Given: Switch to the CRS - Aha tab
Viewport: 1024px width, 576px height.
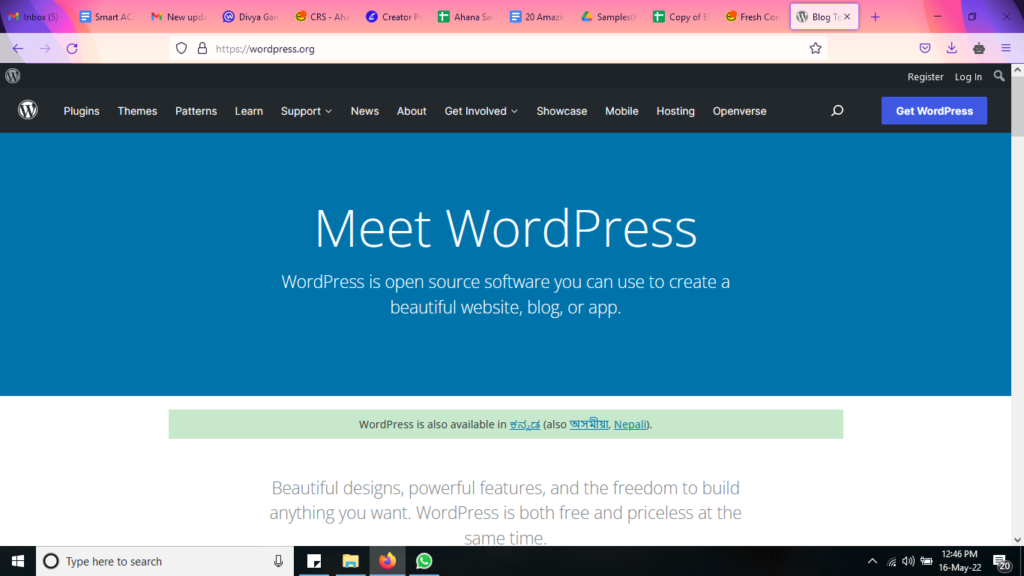Looking at the screenshot, I should [321, 17].
